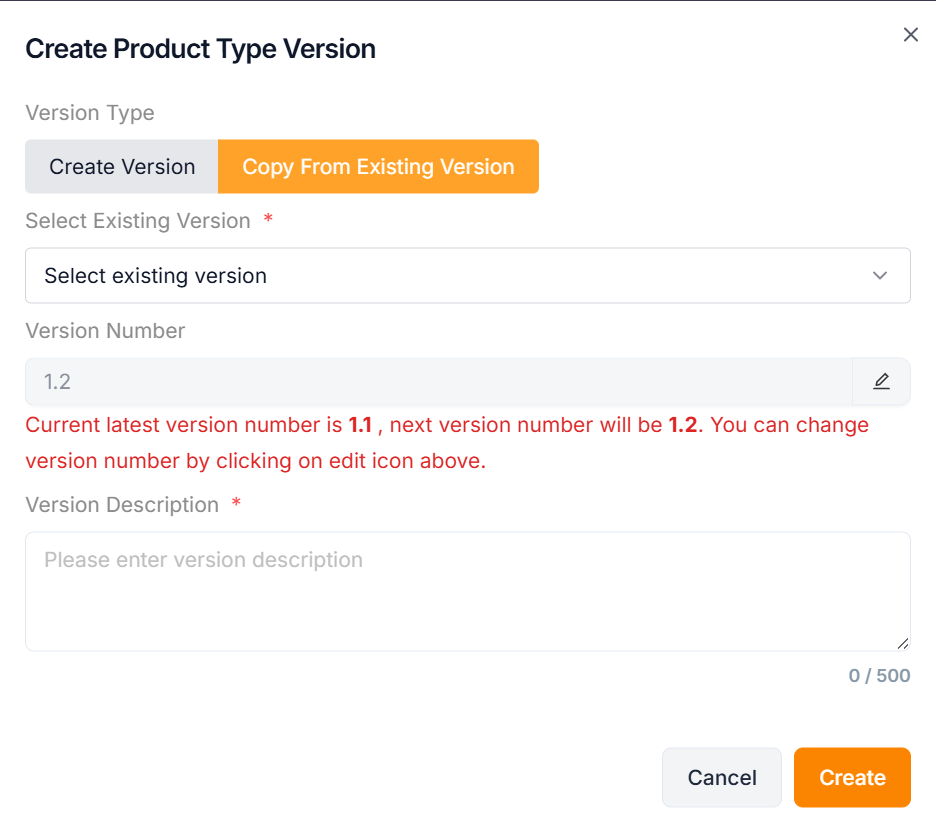Focus the version description text area
Screen dimensions: 936x837
click(x=467, y=592)
